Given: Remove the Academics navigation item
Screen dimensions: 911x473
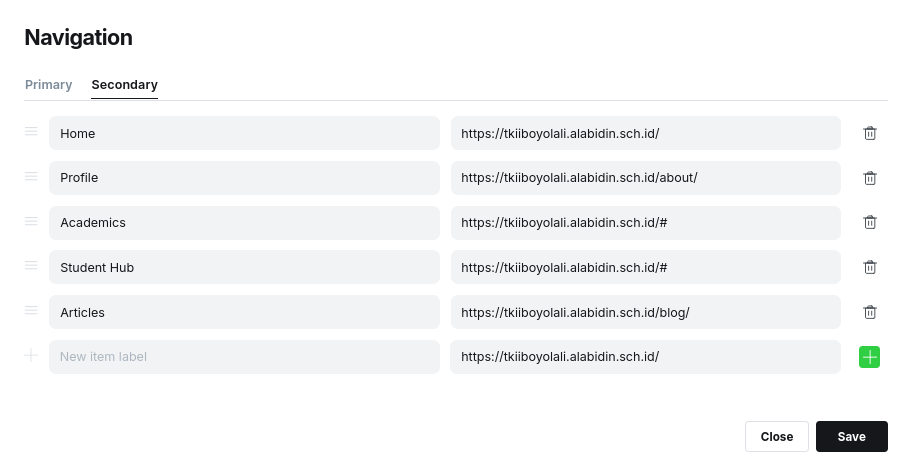Looking at the screenshot, I should point(870,222).
